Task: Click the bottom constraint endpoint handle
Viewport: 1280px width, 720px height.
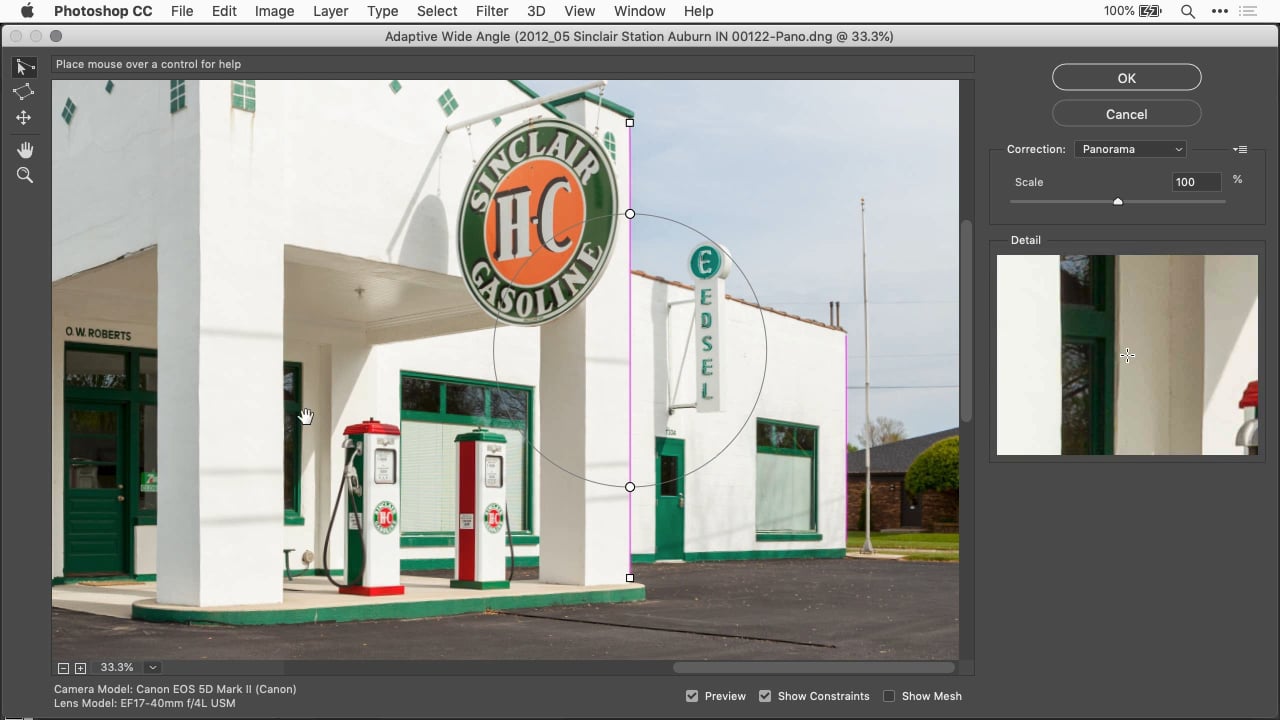Action: pos(629,578)
